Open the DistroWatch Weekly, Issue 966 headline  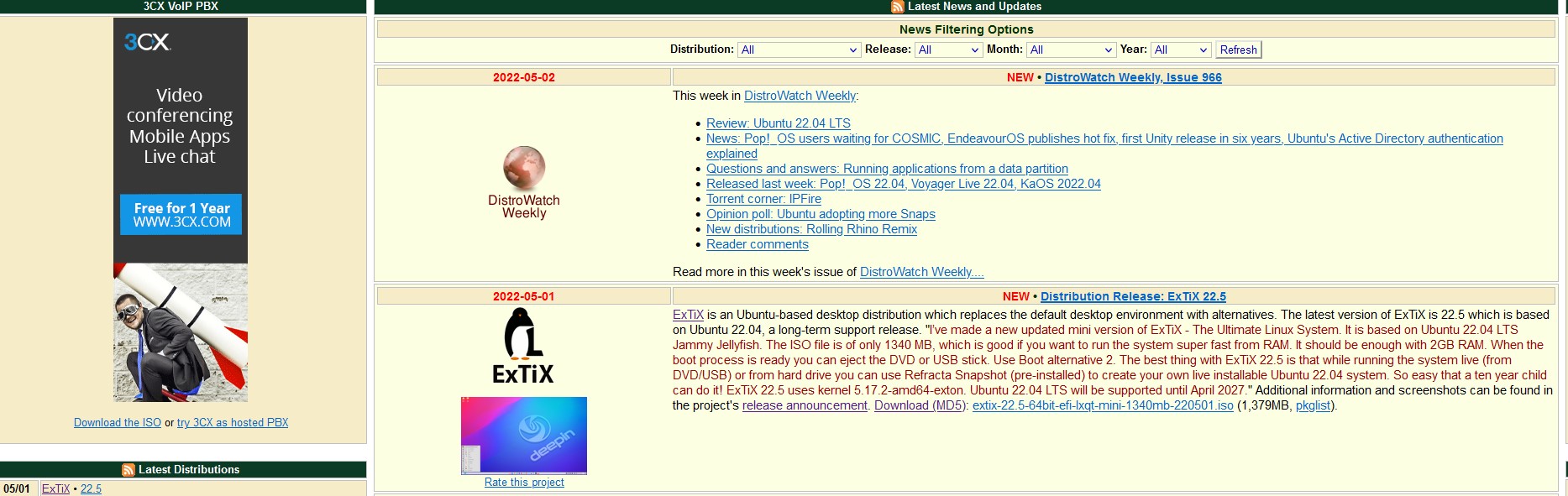(1133, 77)
